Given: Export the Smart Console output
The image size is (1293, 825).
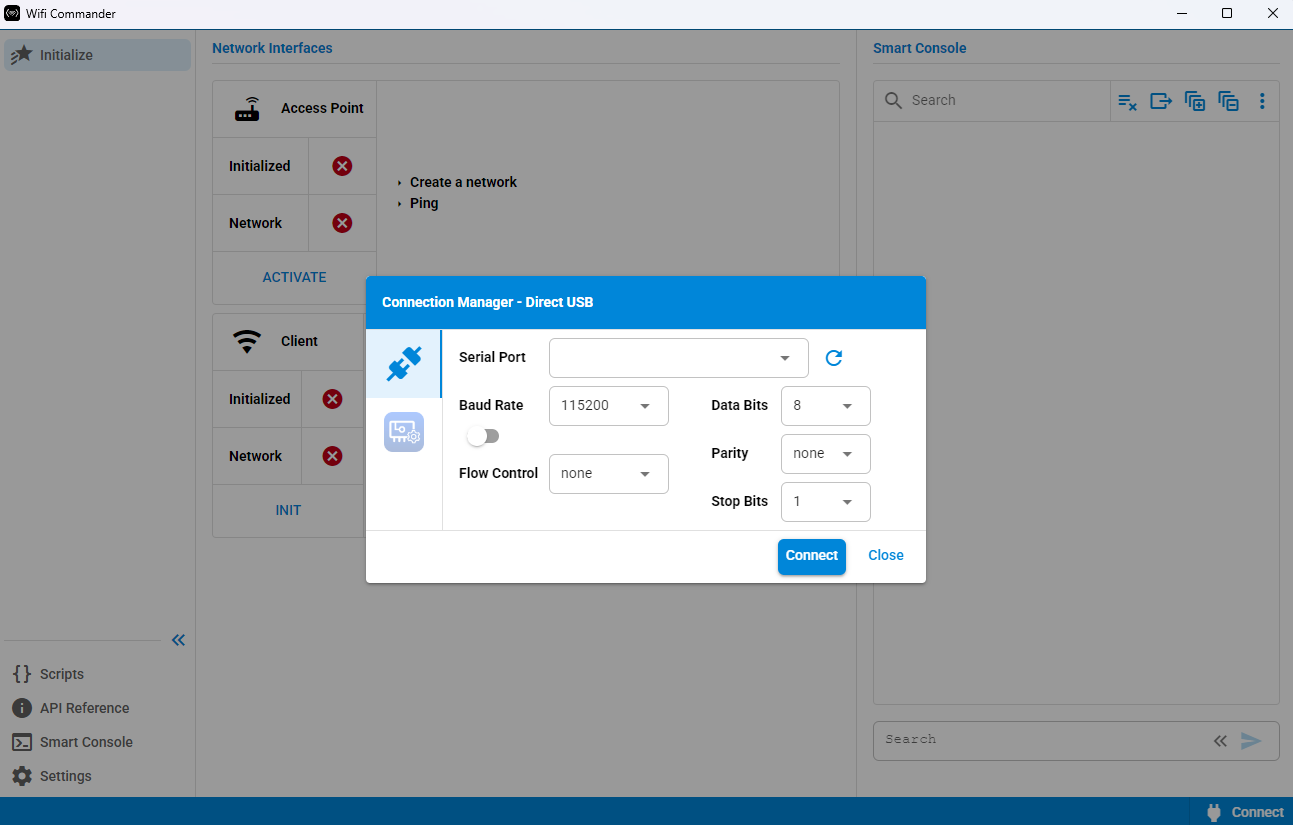Looking at the screenshot, I should pyautogui.click(x=1161, y=101).
